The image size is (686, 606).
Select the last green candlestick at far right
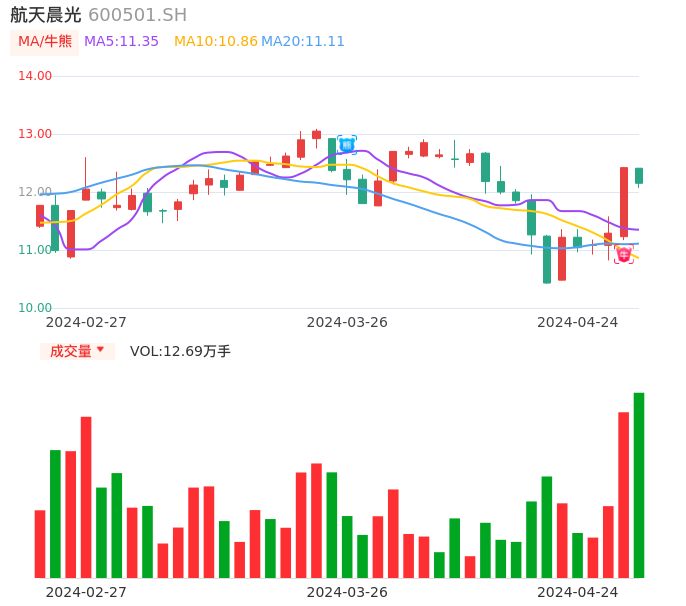click(x=639, y=176)
